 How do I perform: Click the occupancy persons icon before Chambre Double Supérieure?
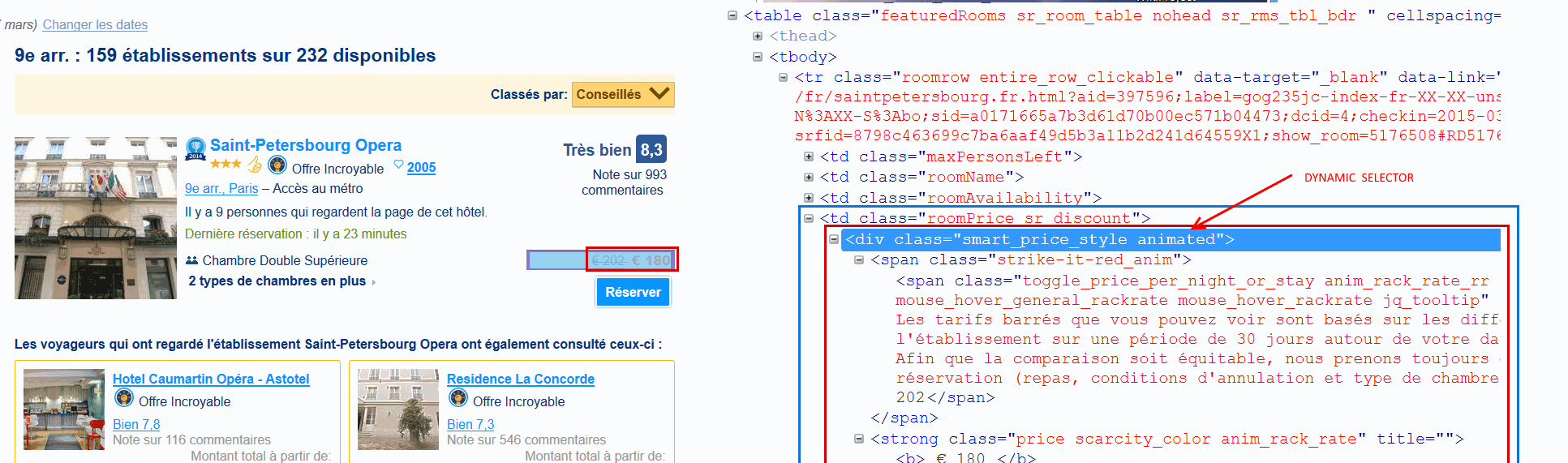[191, 260]
